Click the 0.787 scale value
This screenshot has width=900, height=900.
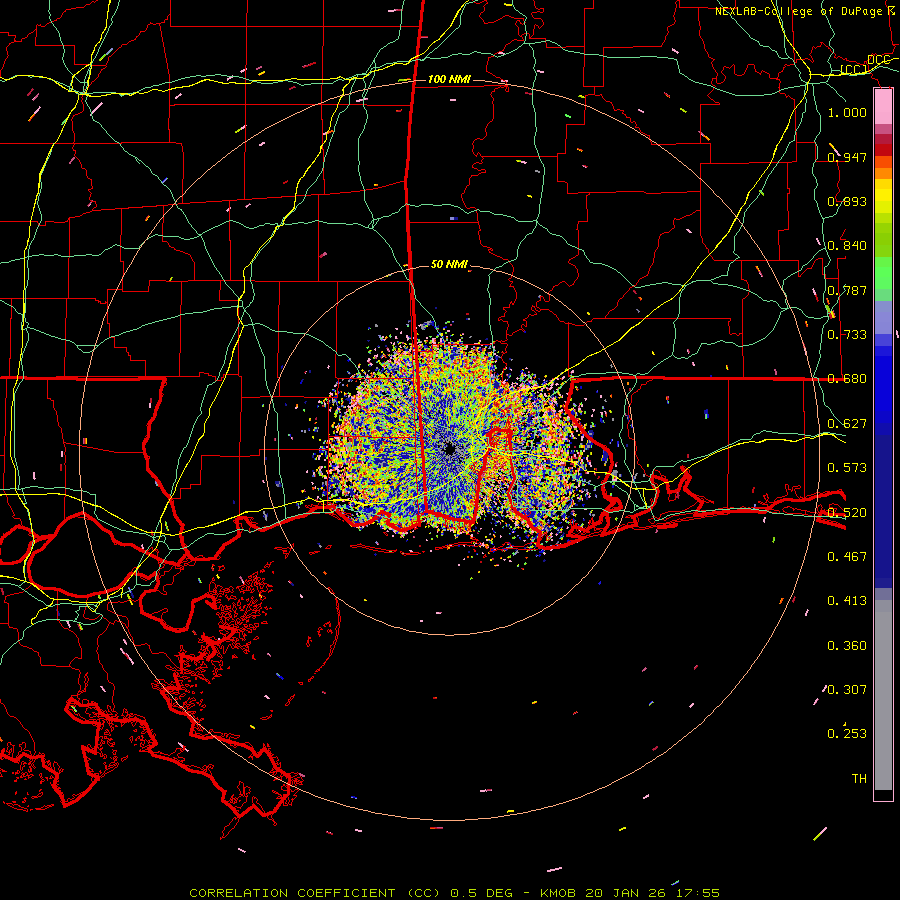pos(847,290)
